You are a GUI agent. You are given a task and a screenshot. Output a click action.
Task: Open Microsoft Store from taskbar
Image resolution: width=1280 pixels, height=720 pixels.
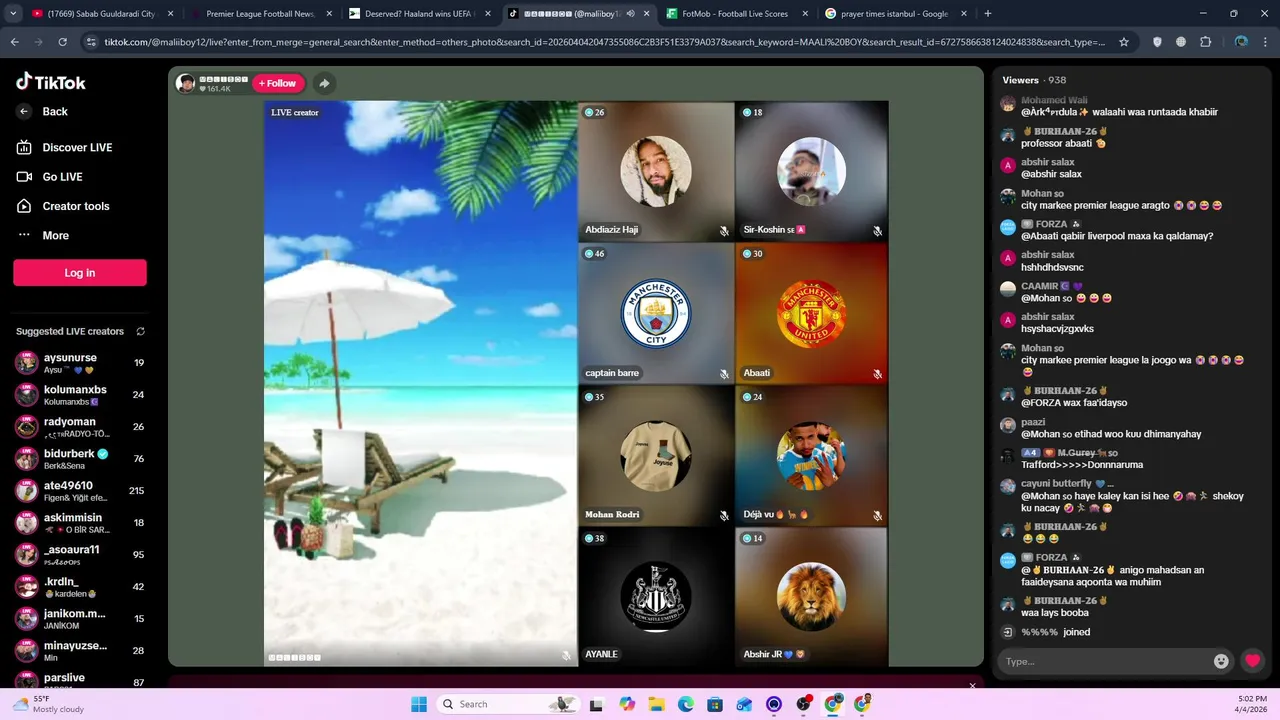[715, 704]
